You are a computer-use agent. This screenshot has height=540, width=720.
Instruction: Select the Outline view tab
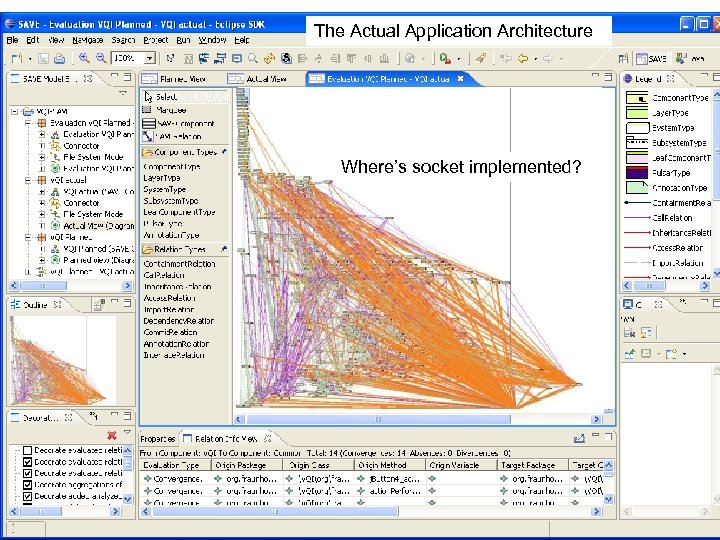(35, 304)
